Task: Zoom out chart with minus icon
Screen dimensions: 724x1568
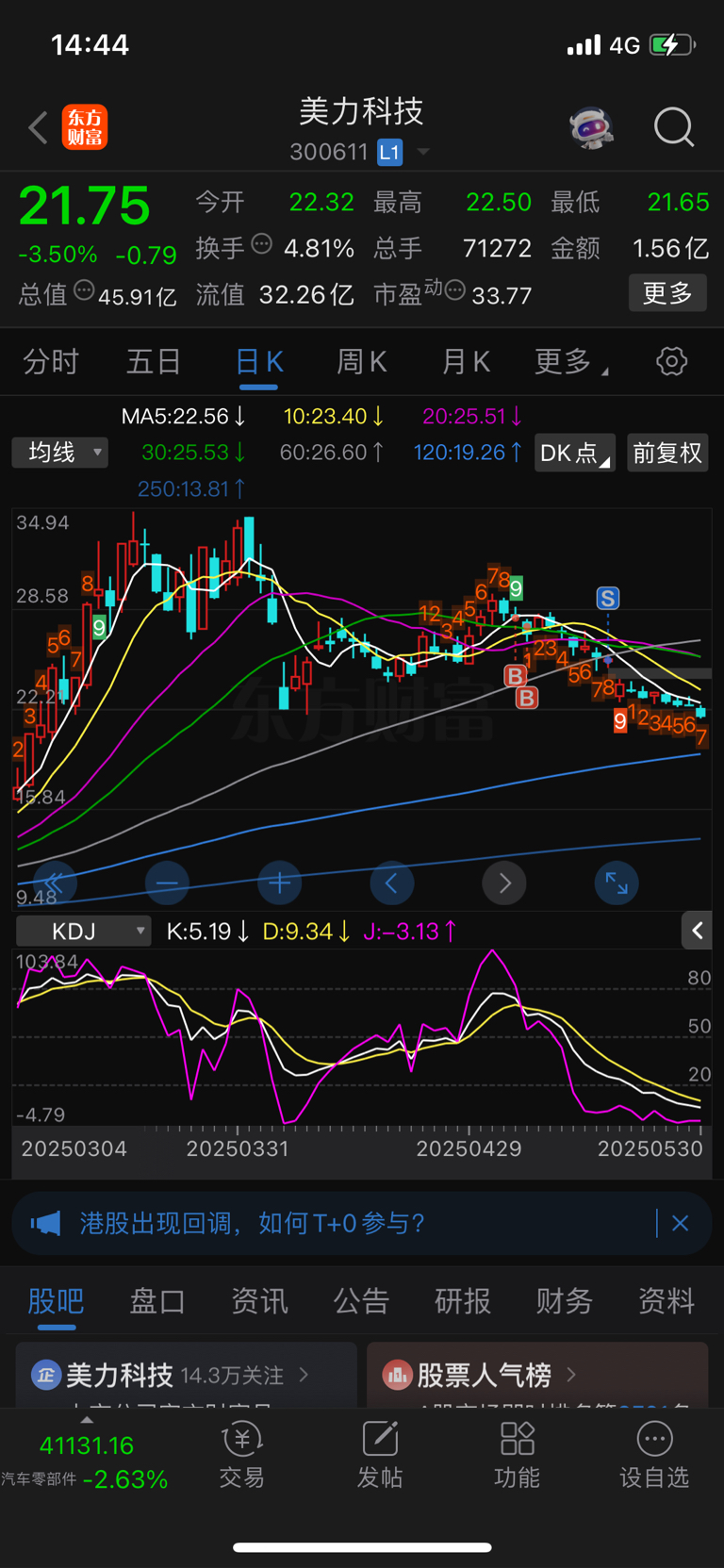Action: tap(167, 883)
